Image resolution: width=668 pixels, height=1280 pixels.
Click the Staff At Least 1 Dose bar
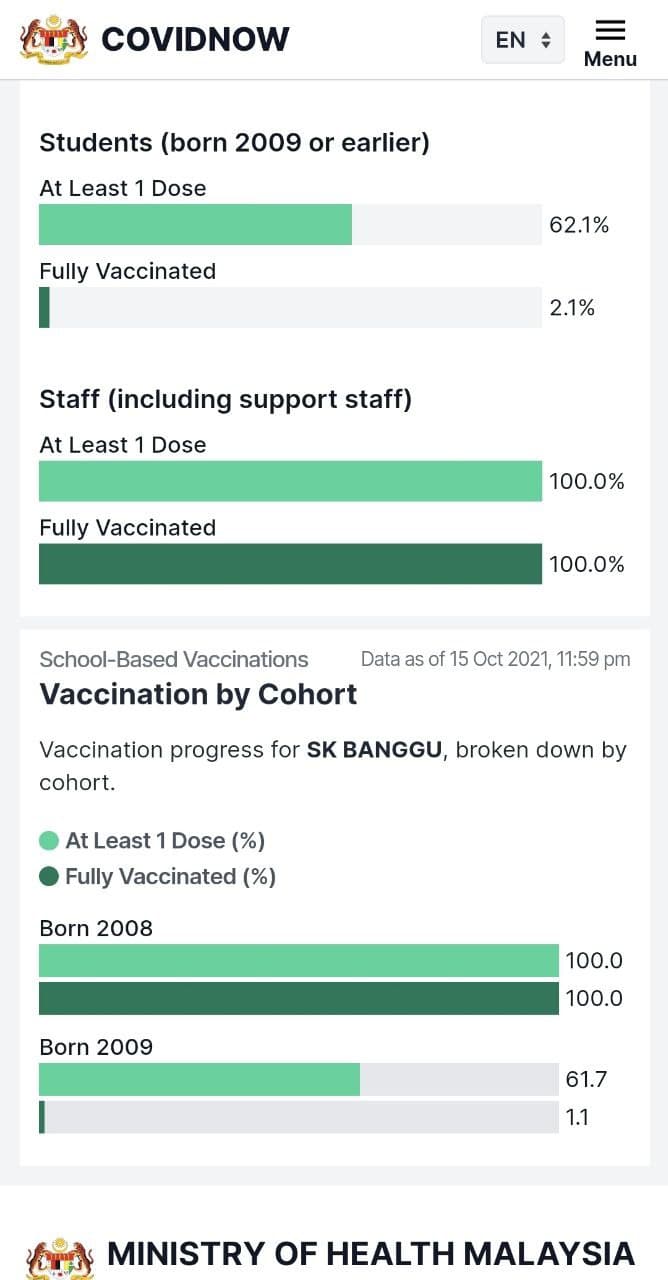290,481
